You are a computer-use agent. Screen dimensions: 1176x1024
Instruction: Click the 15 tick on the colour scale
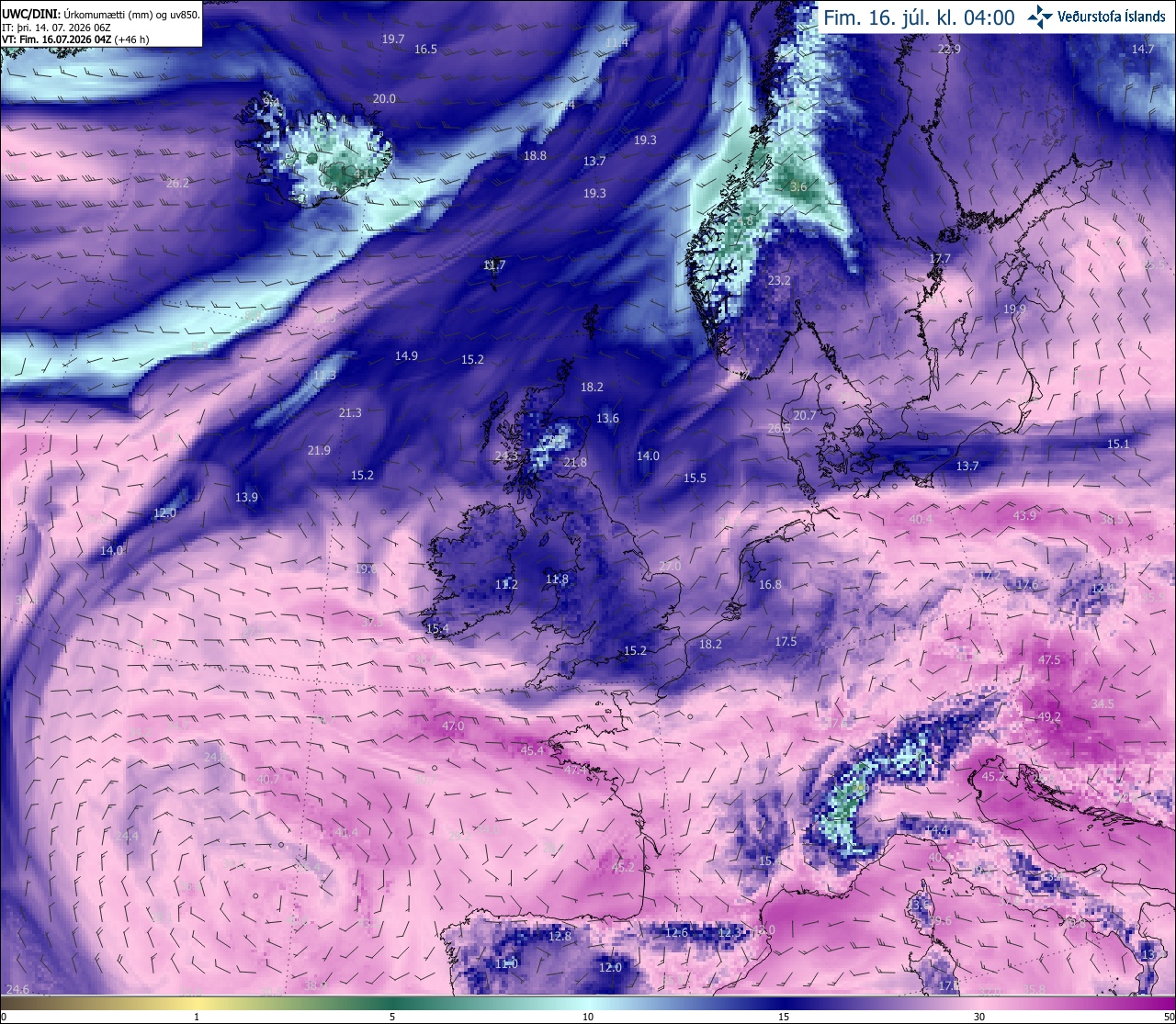tap(784, 1017)
